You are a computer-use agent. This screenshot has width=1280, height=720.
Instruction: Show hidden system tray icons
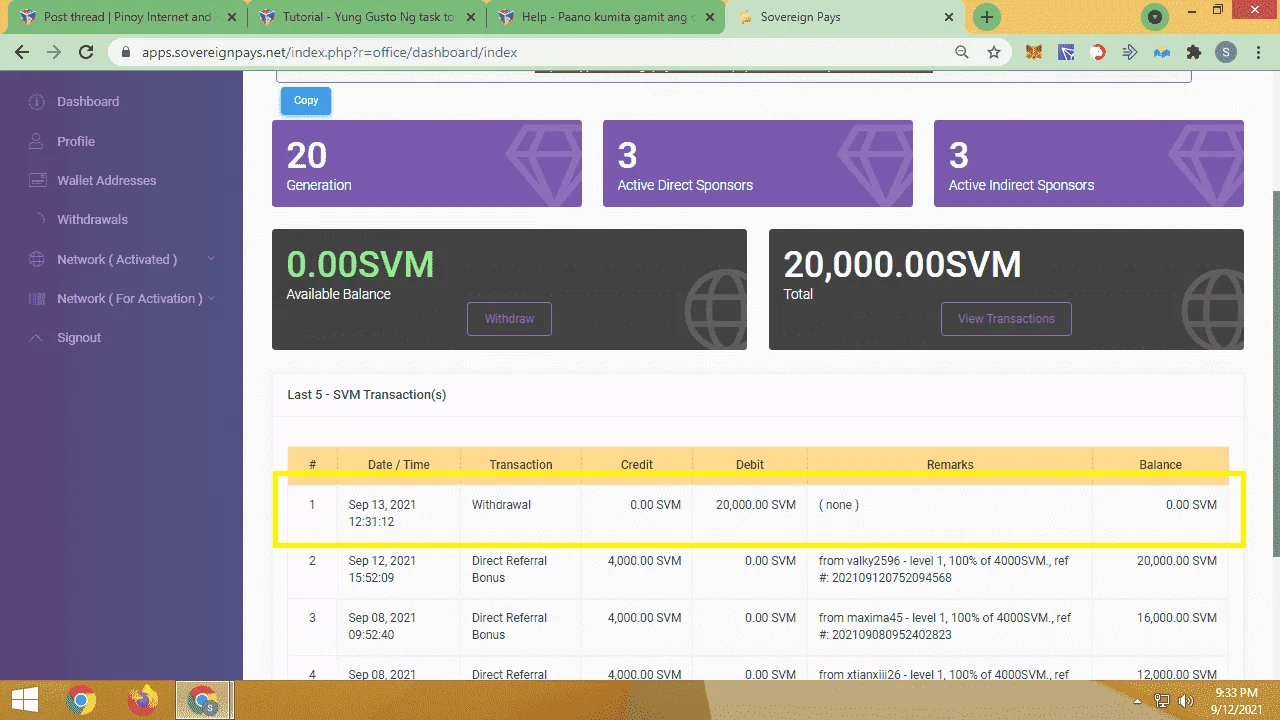pos(1137,701)
